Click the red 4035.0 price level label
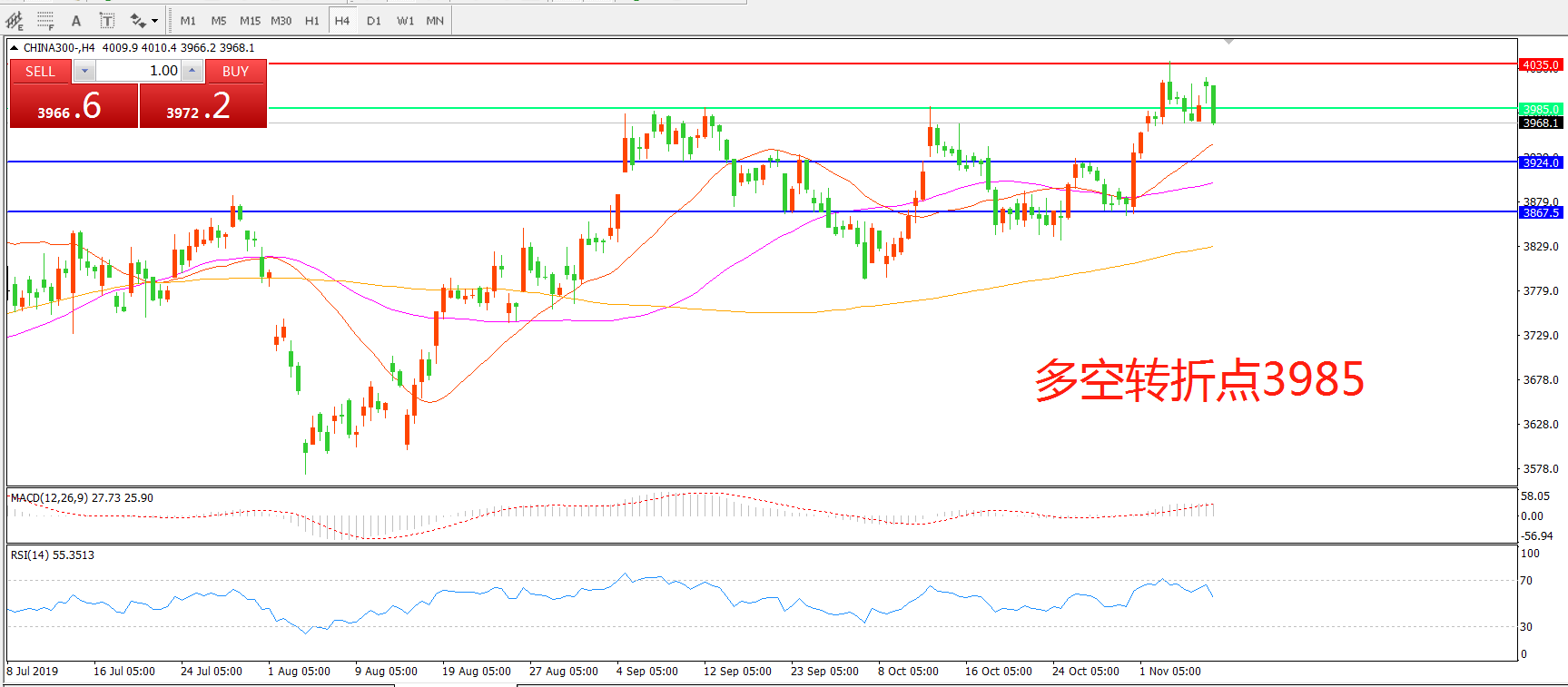This screenshot has width=1568, height=687. click(1540, 65)
